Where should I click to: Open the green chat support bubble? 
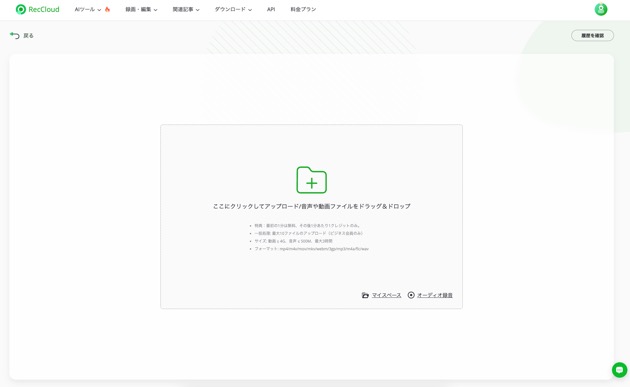[x=619, y=370]
